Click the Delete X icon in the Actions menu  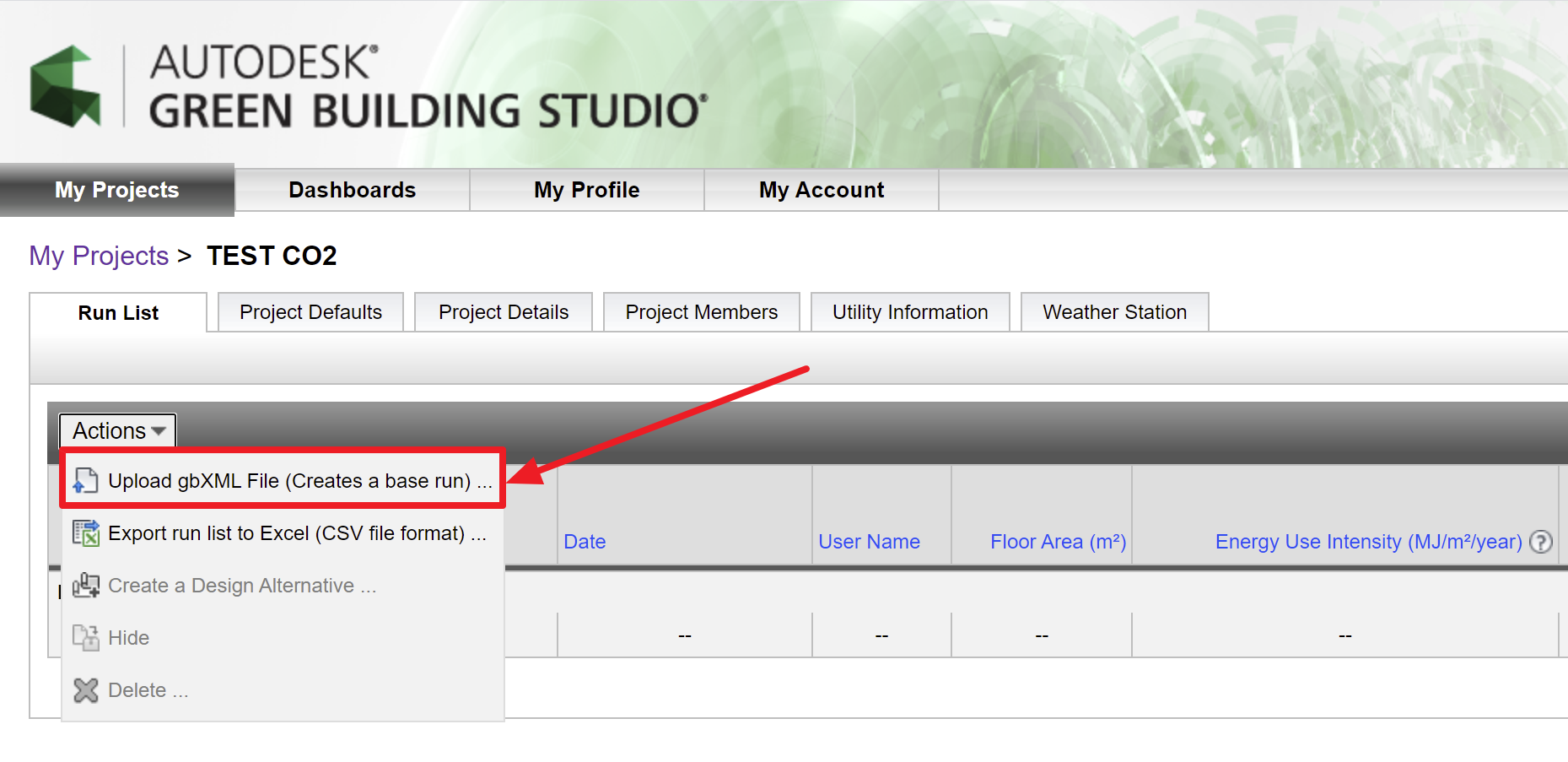pyautogui.click(x=84, y=689)
